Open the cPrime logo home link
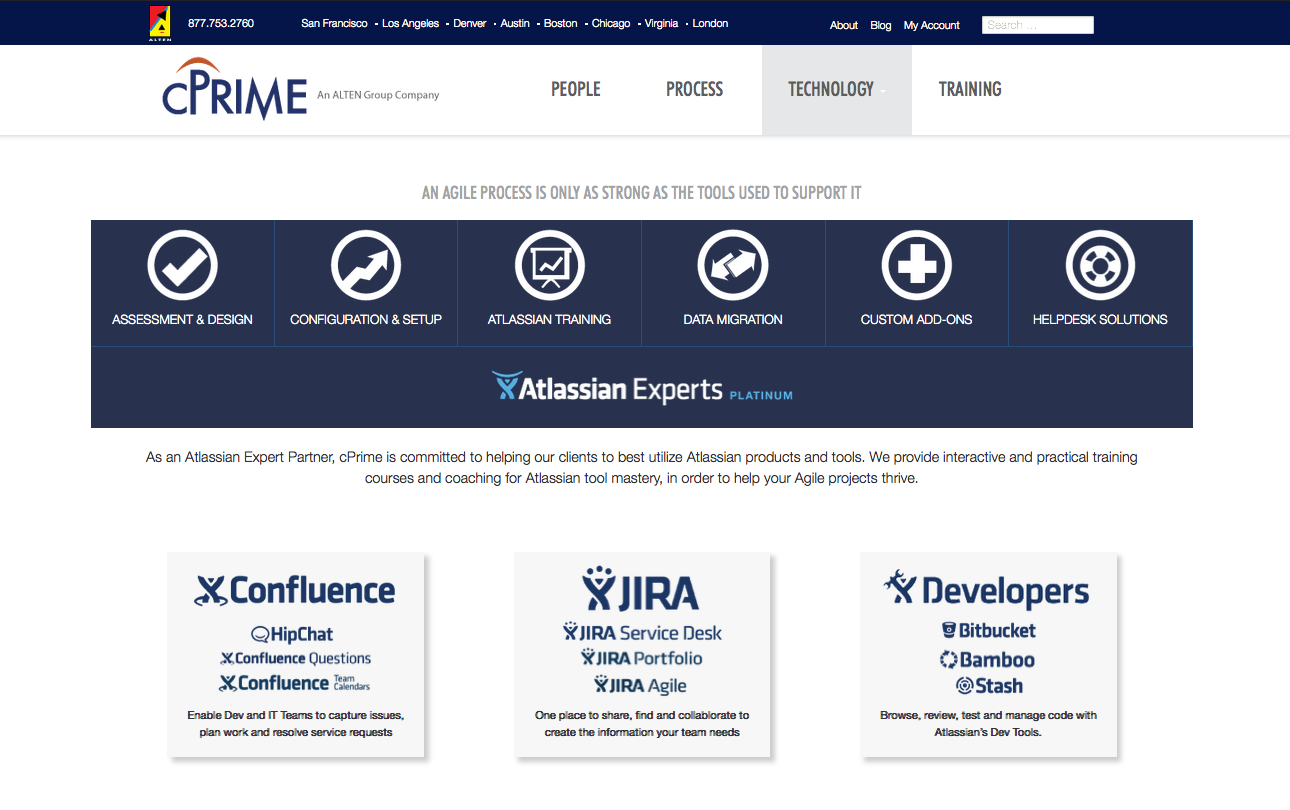Image resolution: width=1290 pixels, height=810 pixels. coord(235,89)
